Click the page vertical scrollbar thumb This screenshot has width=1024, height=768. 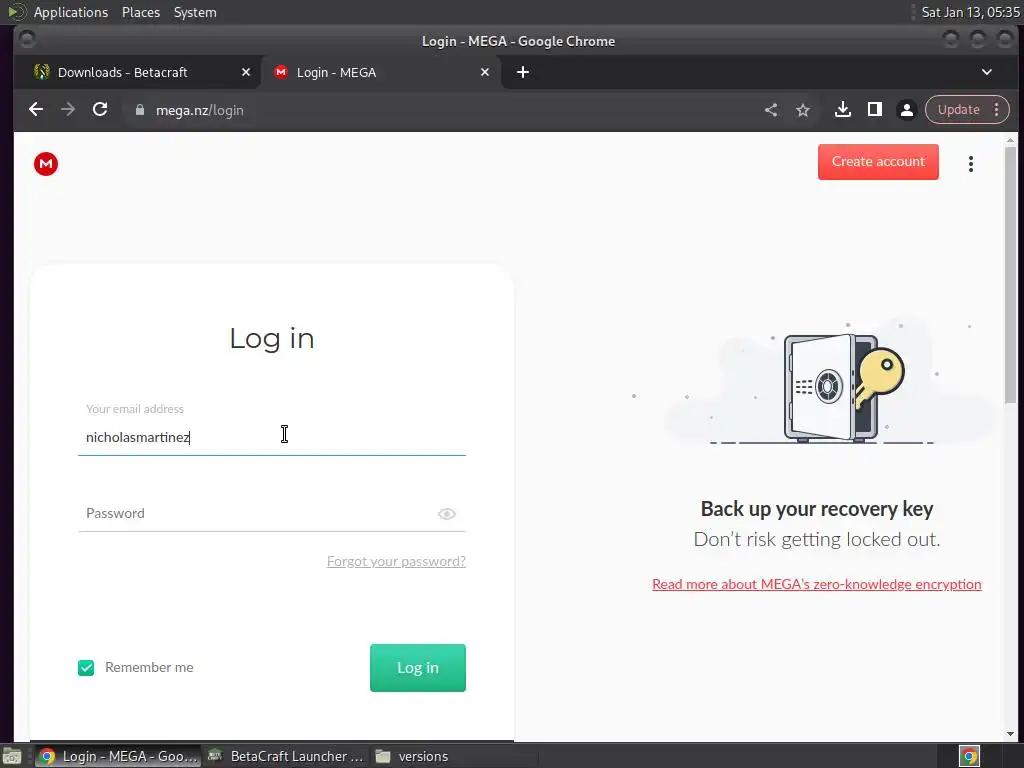pos(1010,274)
